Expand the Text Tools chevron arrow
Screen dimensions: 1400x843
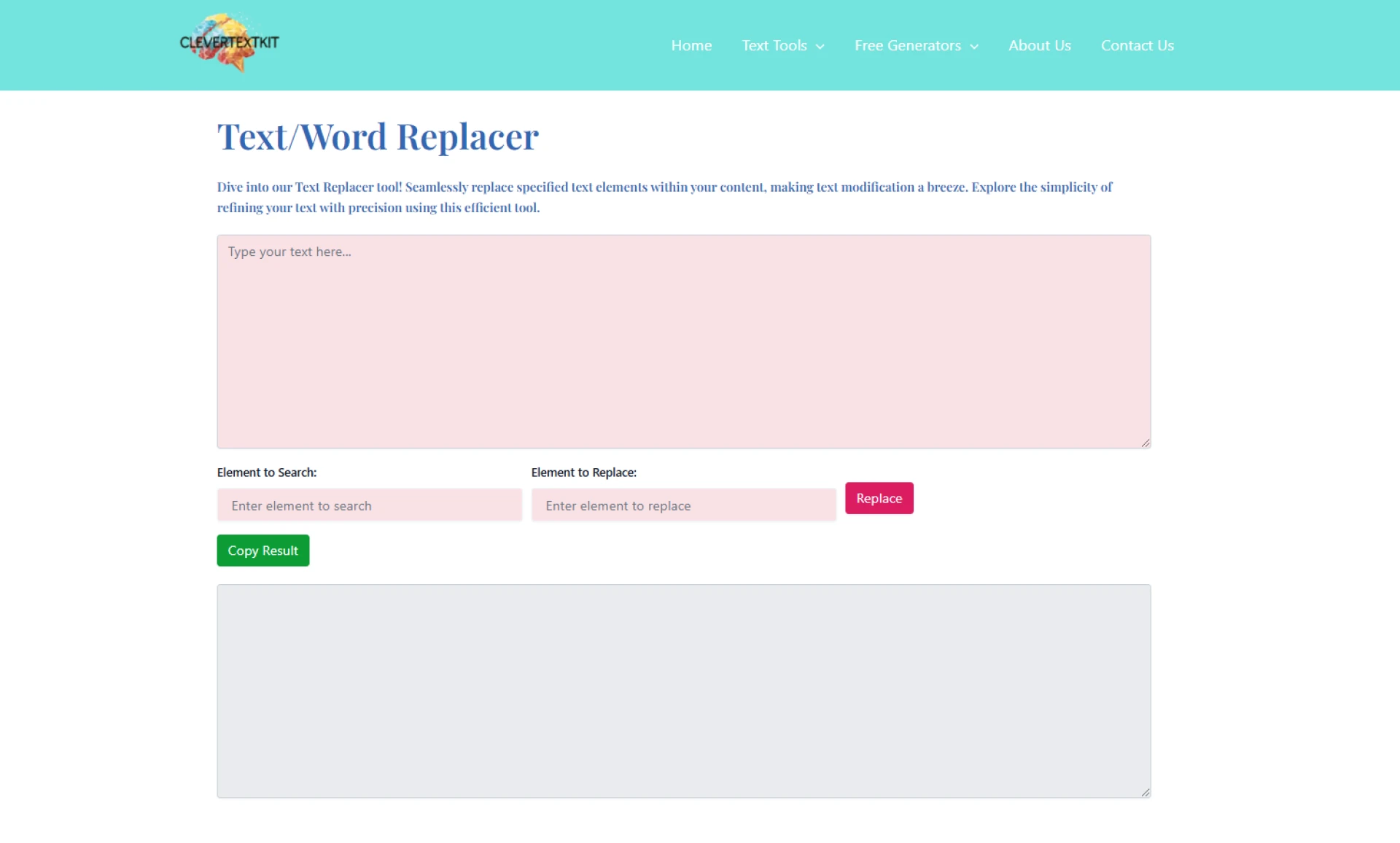(821, 45)
